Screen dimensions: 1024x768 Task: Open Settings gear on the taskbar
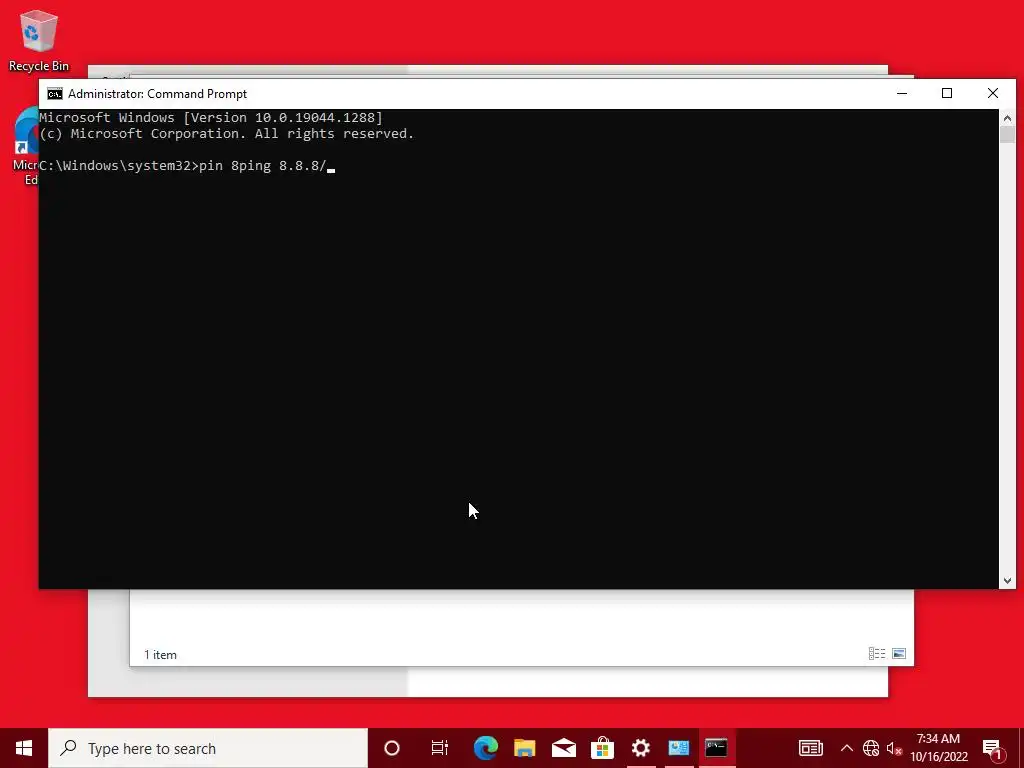pyautogui.click(x=641, y=748)
